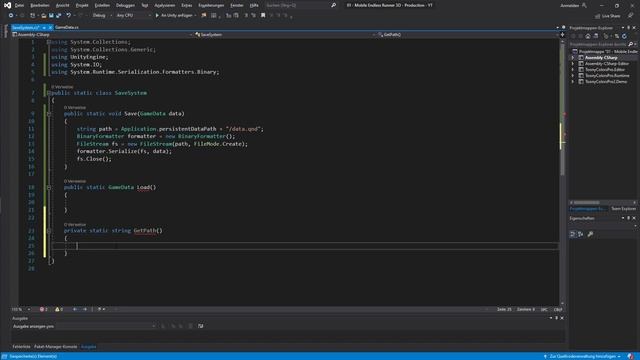The height and width of the screenshot is (360, 640).
Task: Expand the ToonyColorsPro.Runtime project node
Action: pos(573,76)
